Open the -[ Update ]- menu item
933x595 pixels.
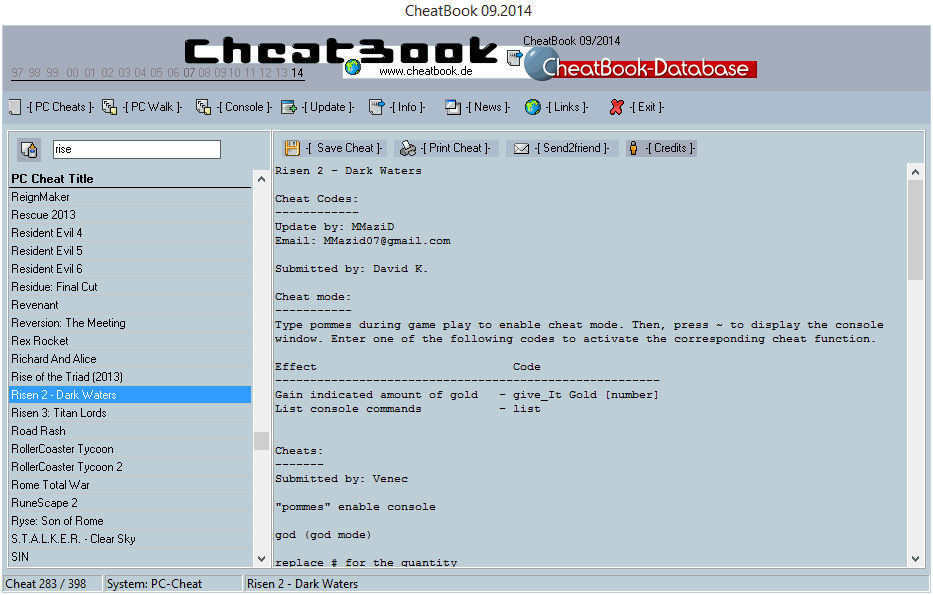[x=328, y=107]
